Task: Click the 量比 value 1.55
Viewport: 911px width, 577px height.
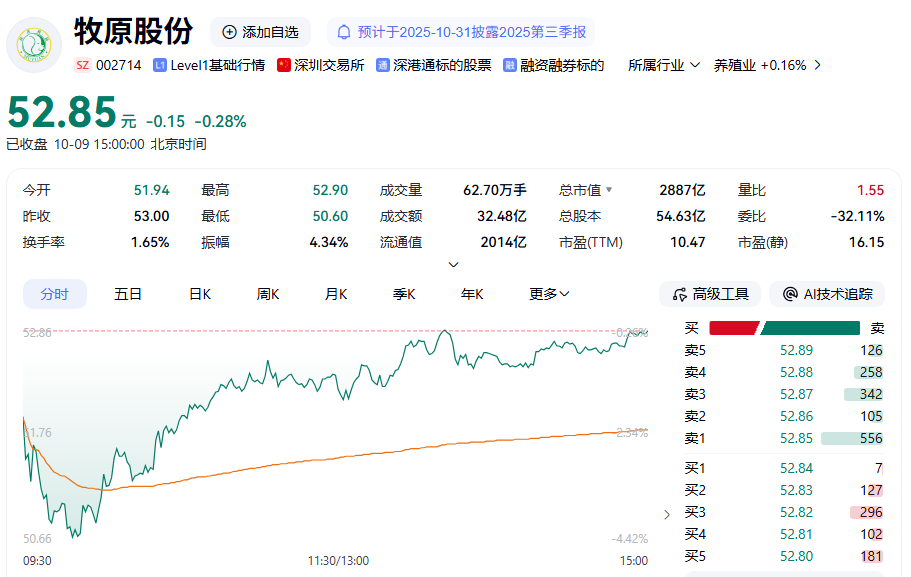Action: click(x=870, y=190)
